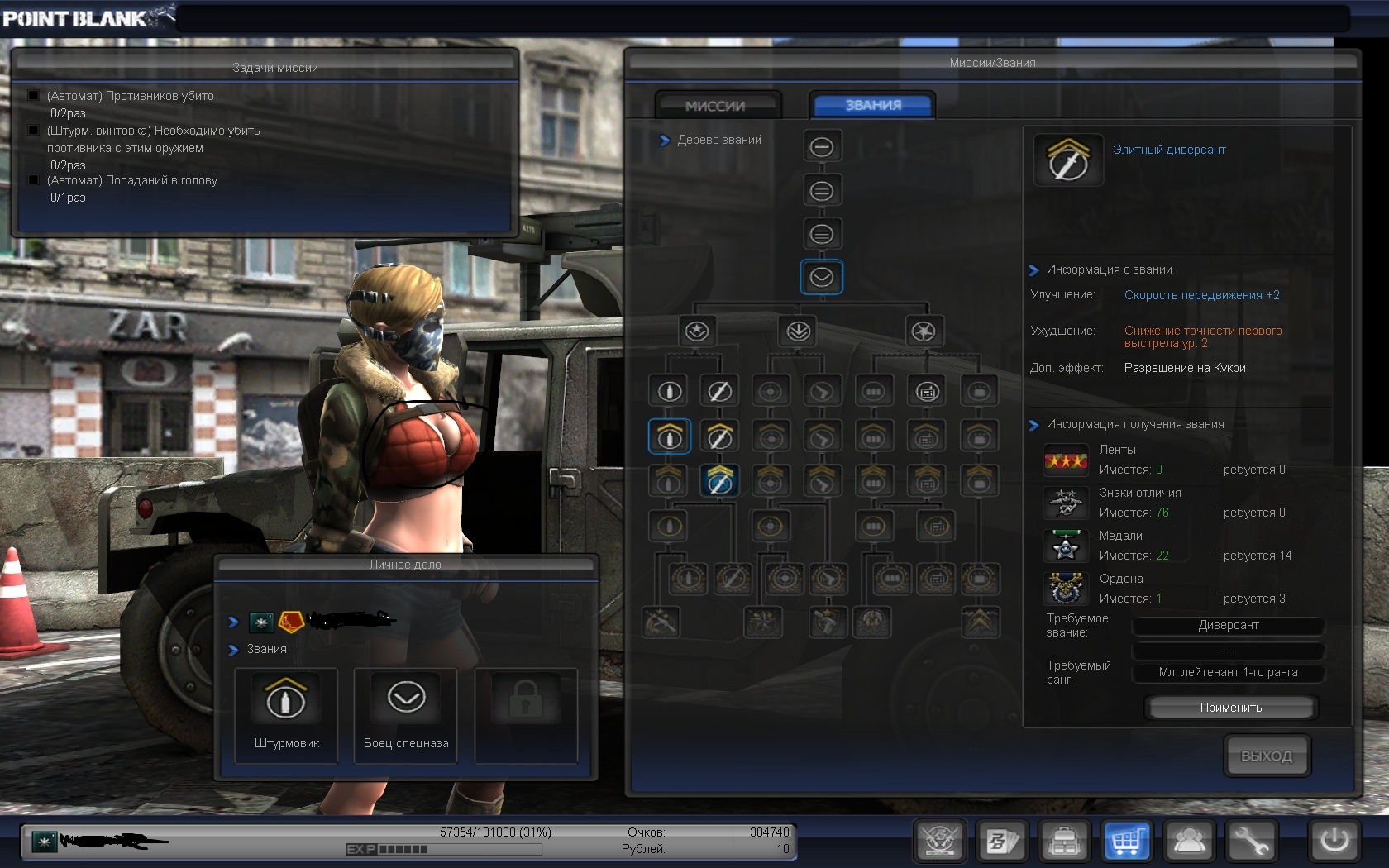Click the Скорость передвижения +2 text
Viewport: 1389px width, 868px height.
pos(1201,295)
